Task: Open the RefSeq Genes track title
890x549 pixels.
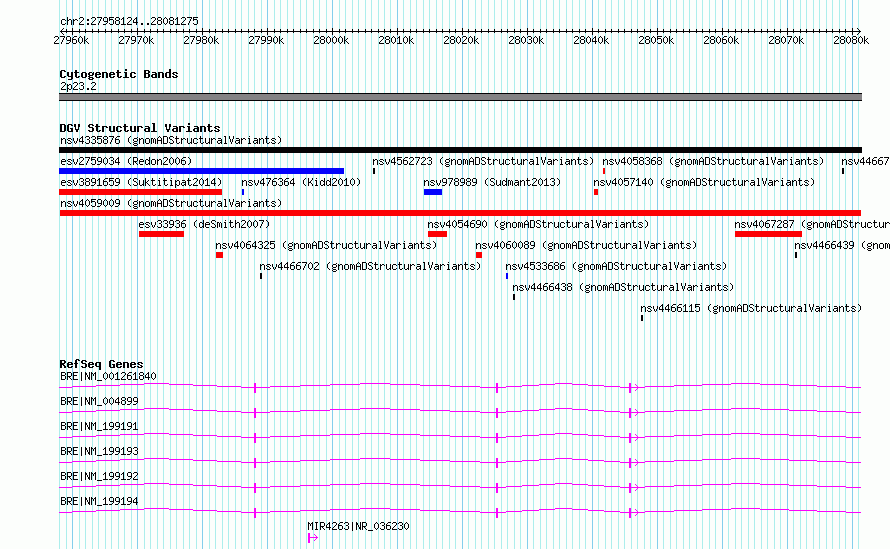Action: point(102,364)
